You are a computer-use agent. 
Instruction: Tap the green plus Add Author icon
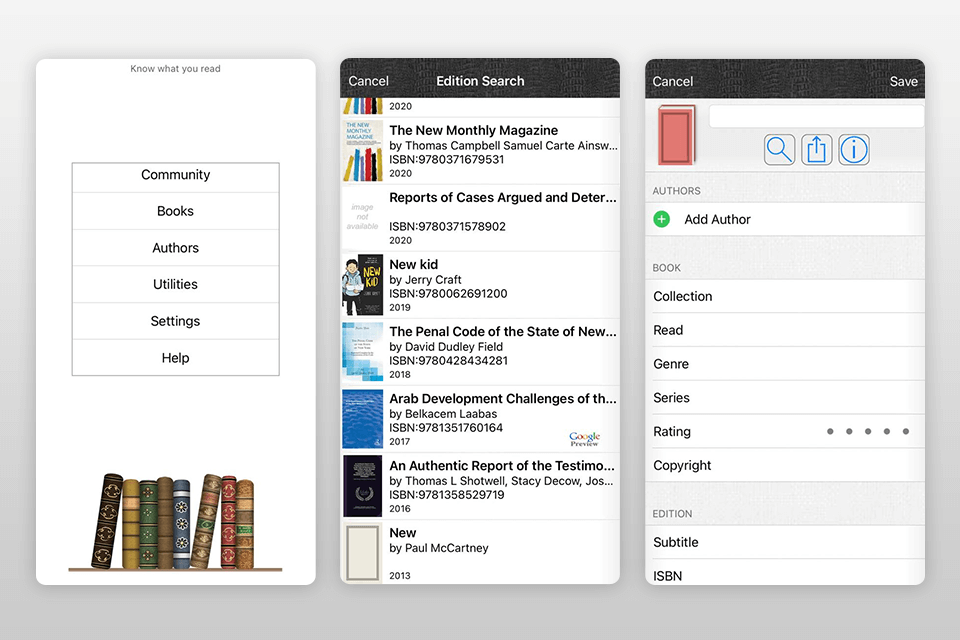662,219
